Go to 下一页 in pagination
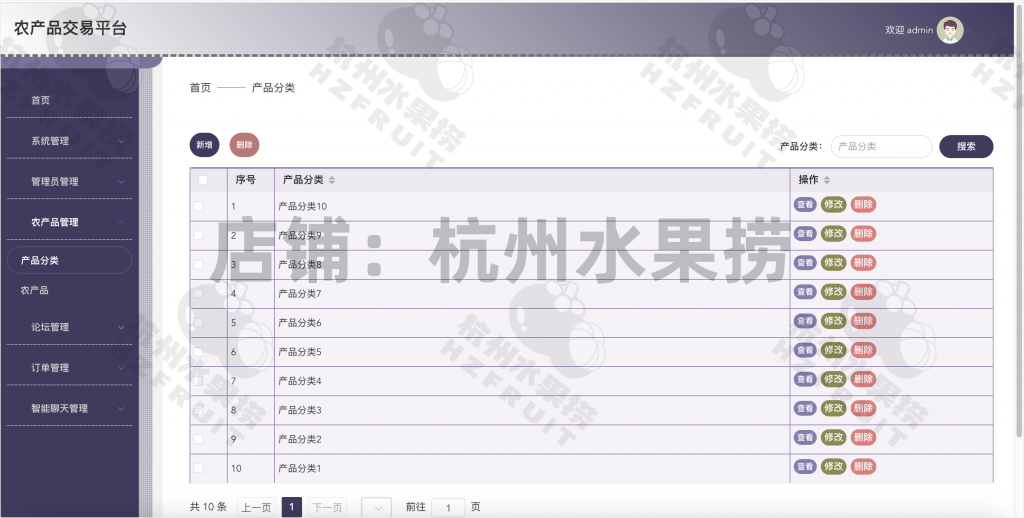The height and width of the screenshot is (518, 1024). click(x=327, y=507)
